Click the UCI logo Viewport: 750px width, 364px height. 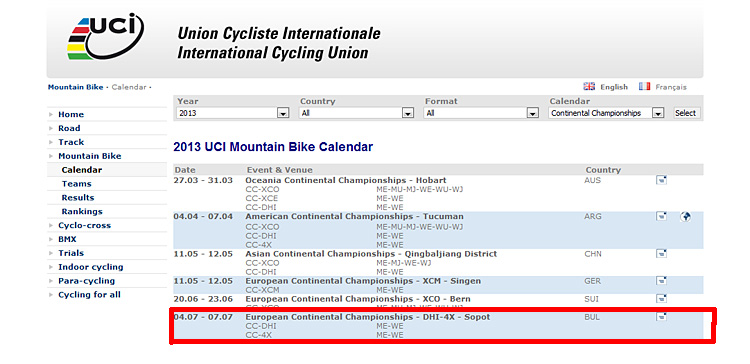coord(105,36)
